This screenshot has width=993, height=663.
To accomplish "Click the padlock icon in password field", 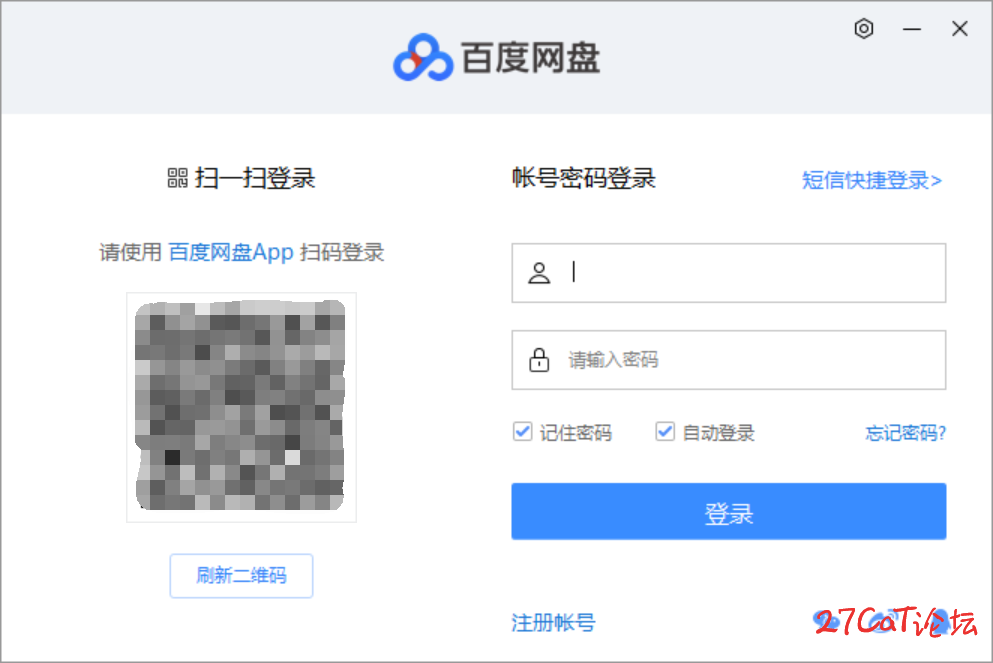I will 539,360.
